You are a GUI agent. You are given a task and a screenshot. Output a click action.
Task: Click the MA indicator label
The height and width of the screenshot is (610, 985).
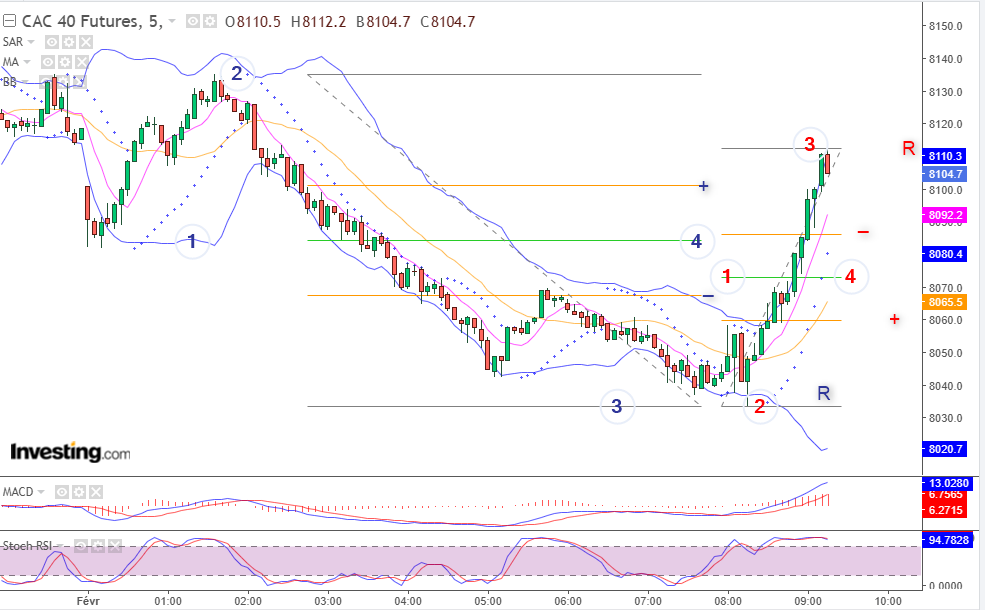[11, 62]
